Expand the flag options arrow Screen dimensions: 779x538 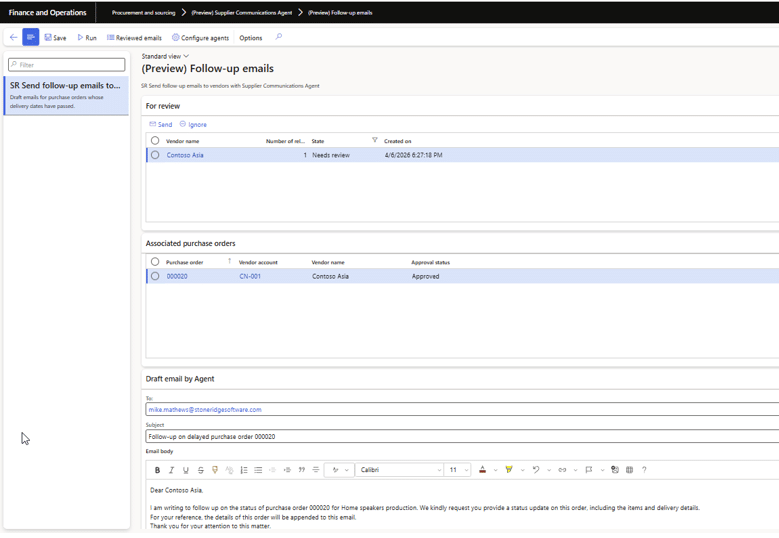(602, 470)
